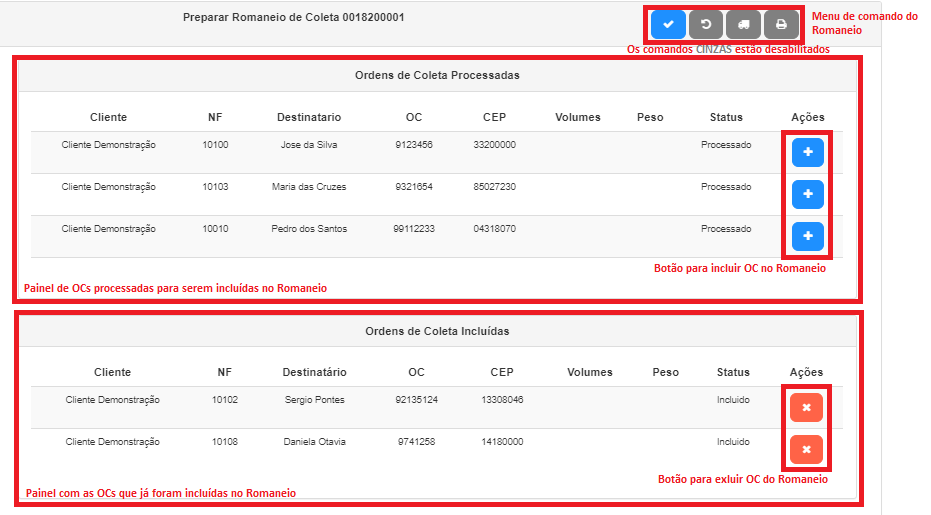
Task: Select the Ordens de Coleta Processadas title
Action: tap(437, 75)
